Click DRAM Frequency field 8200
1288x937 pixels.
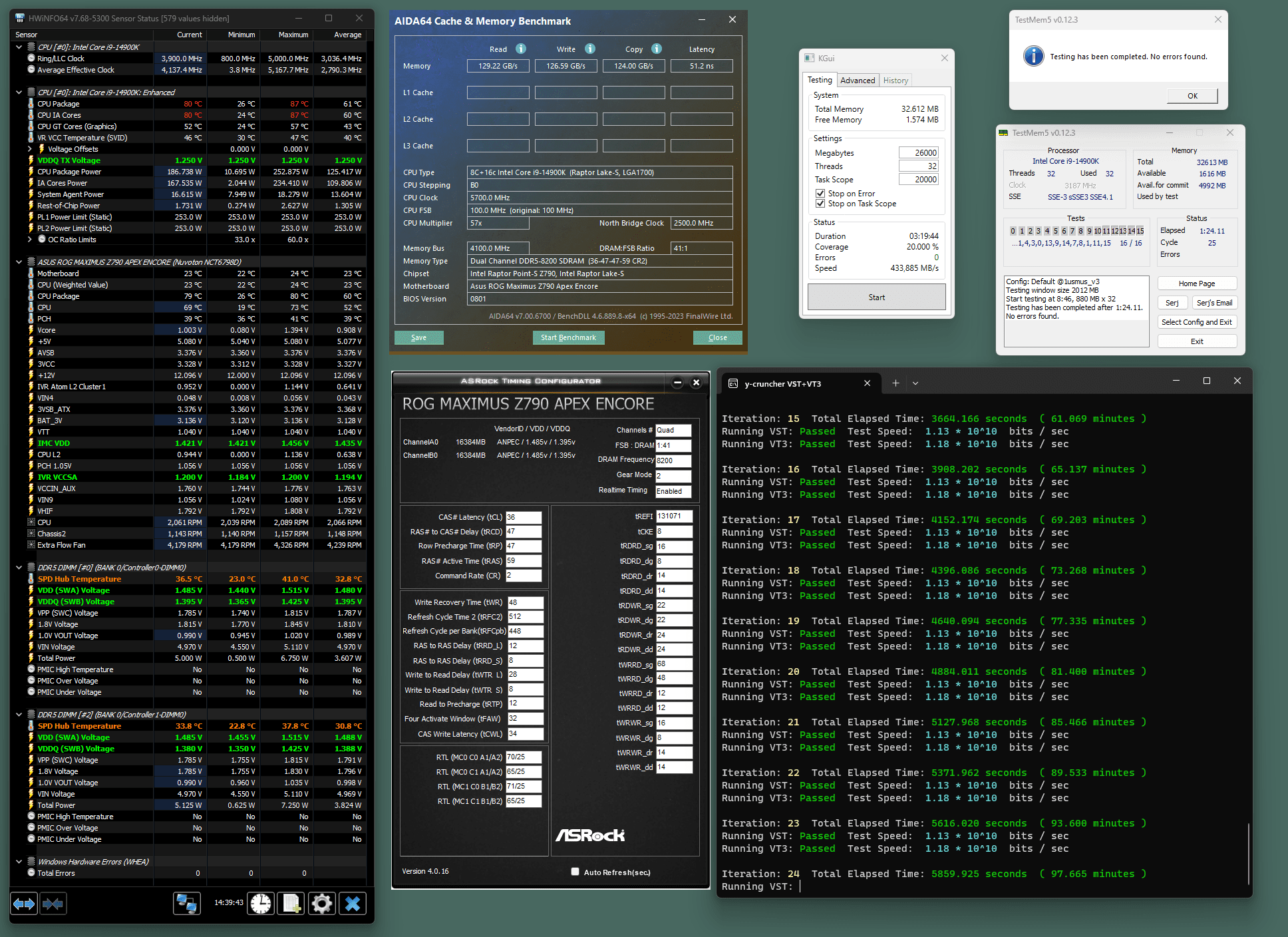(x=673, y=461)
